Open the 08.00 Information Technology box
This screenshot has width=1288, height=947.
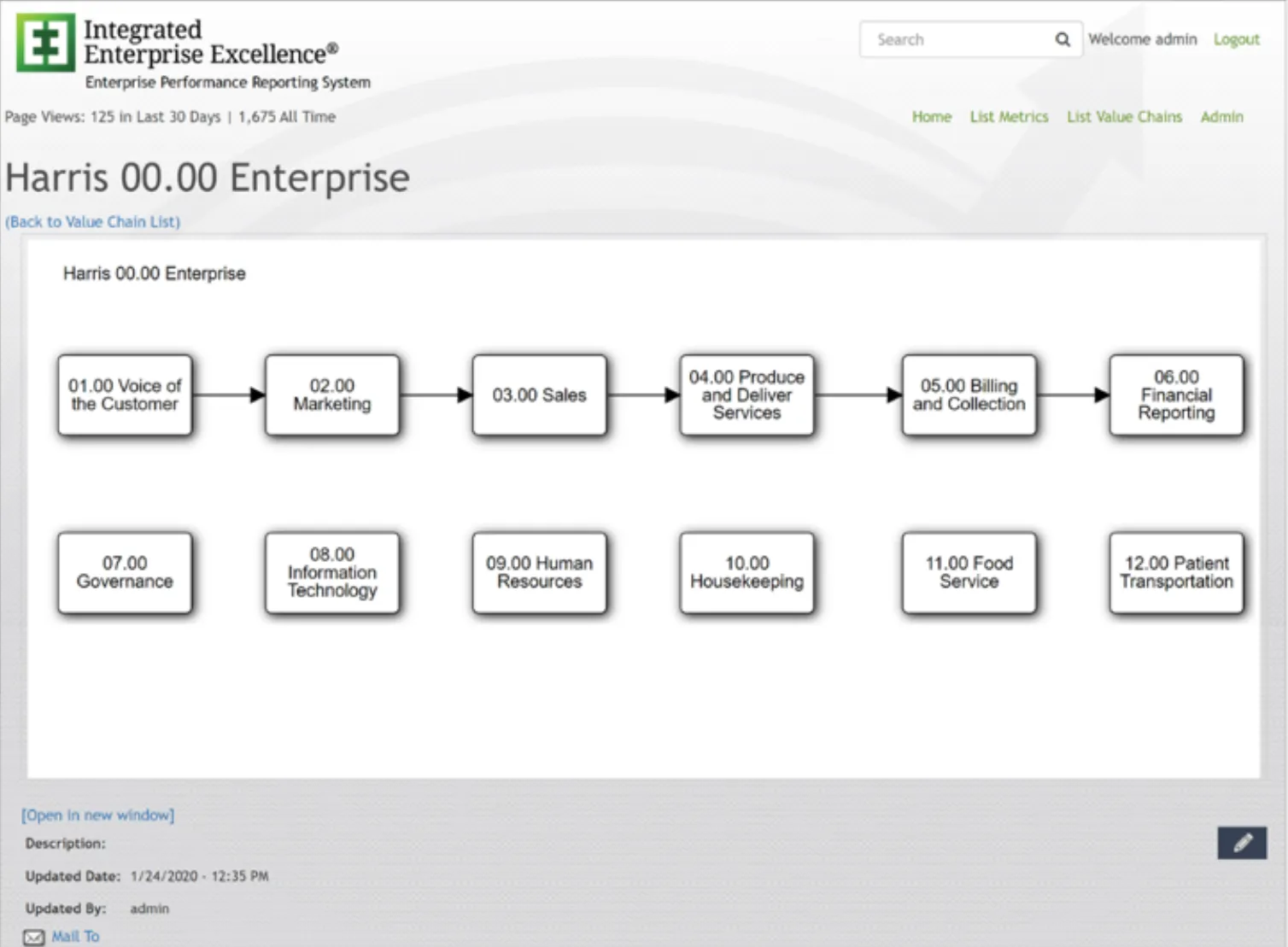tap(332, 573)
